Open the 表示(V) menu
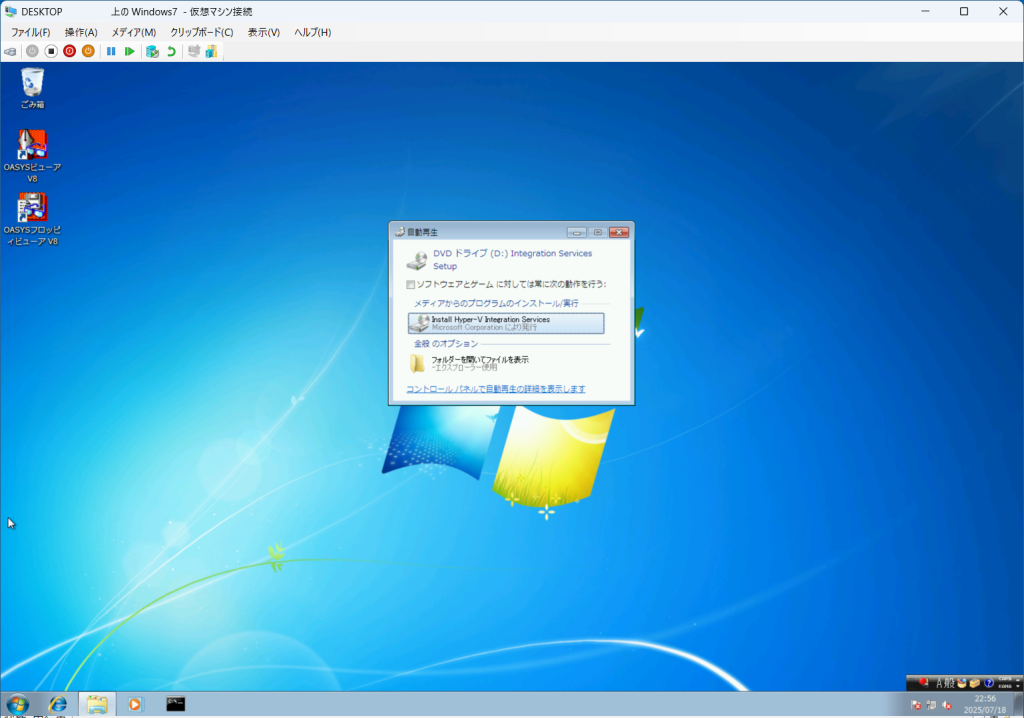Image resolution: width=1024 pixels, height=718 pixels. (263, 32)
